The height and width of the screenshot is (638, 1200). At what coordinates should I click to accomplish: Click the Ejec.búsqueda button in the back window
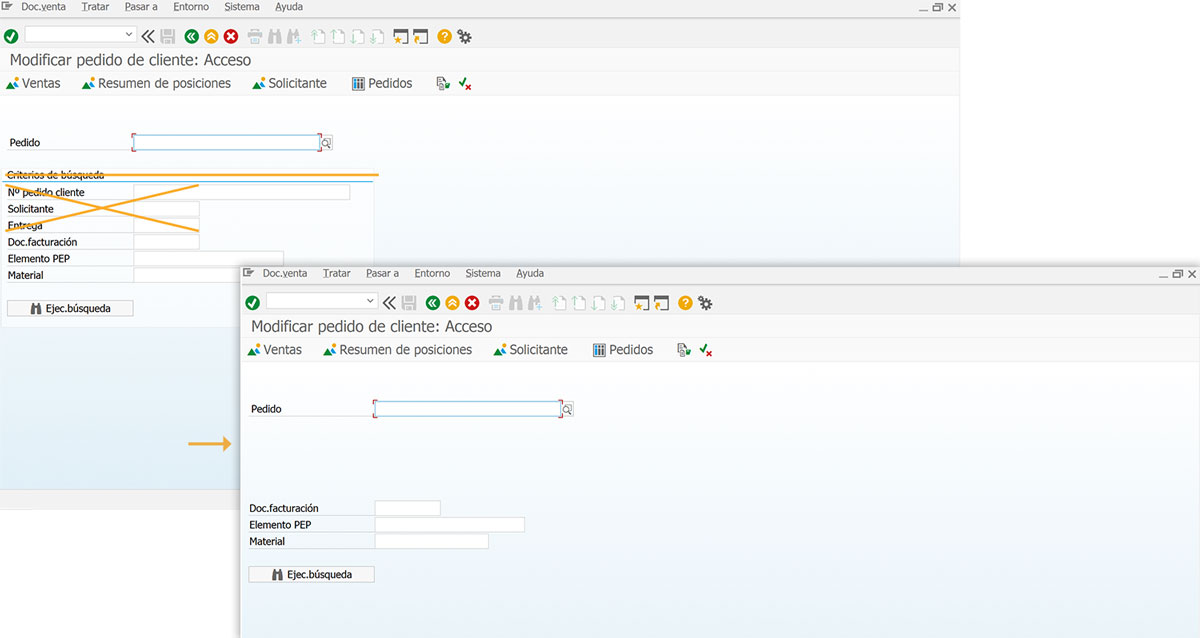[70, 309]
